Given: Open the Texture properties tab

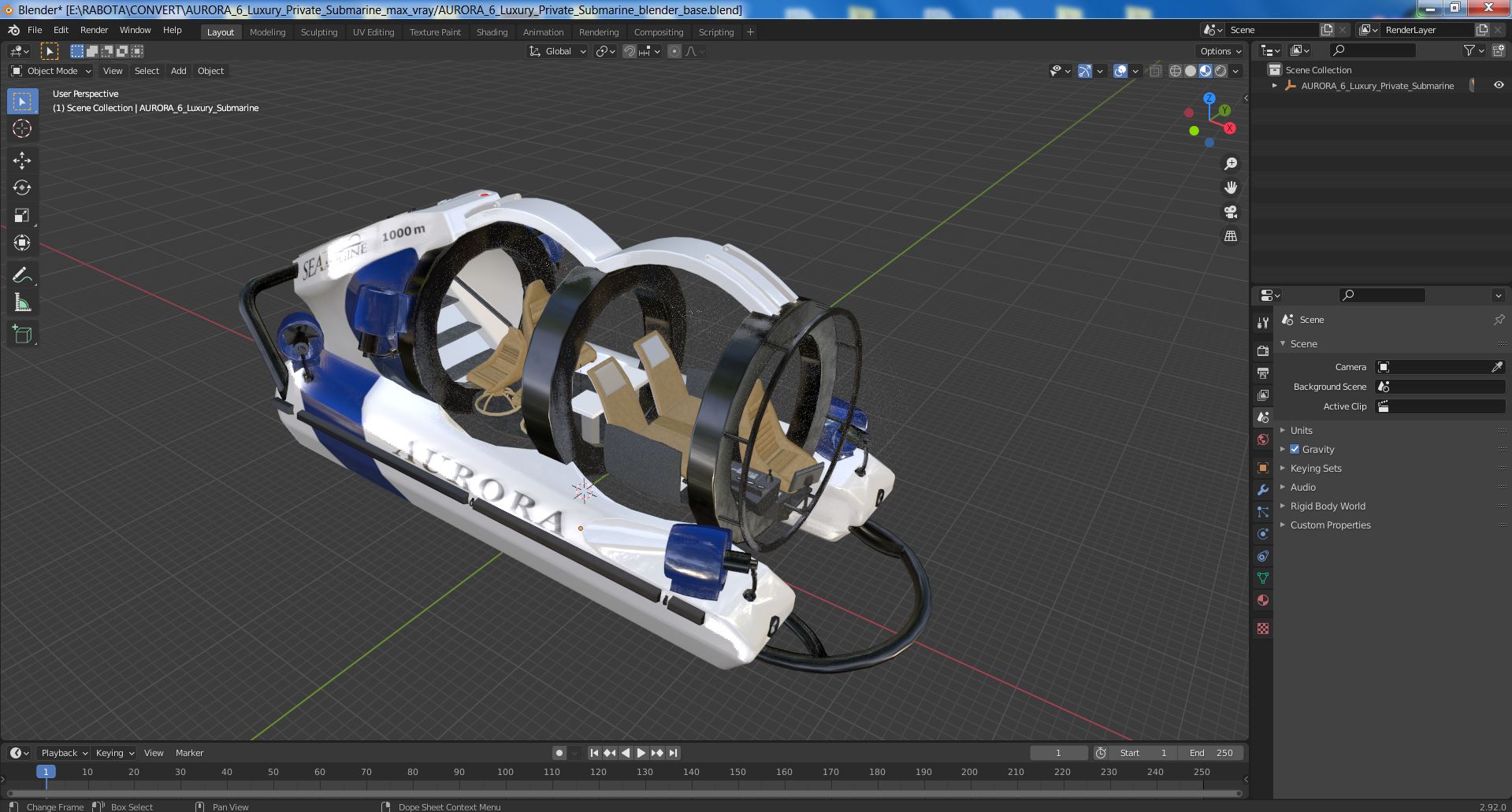Looking at the screenshot, I should click(1263, 628).
